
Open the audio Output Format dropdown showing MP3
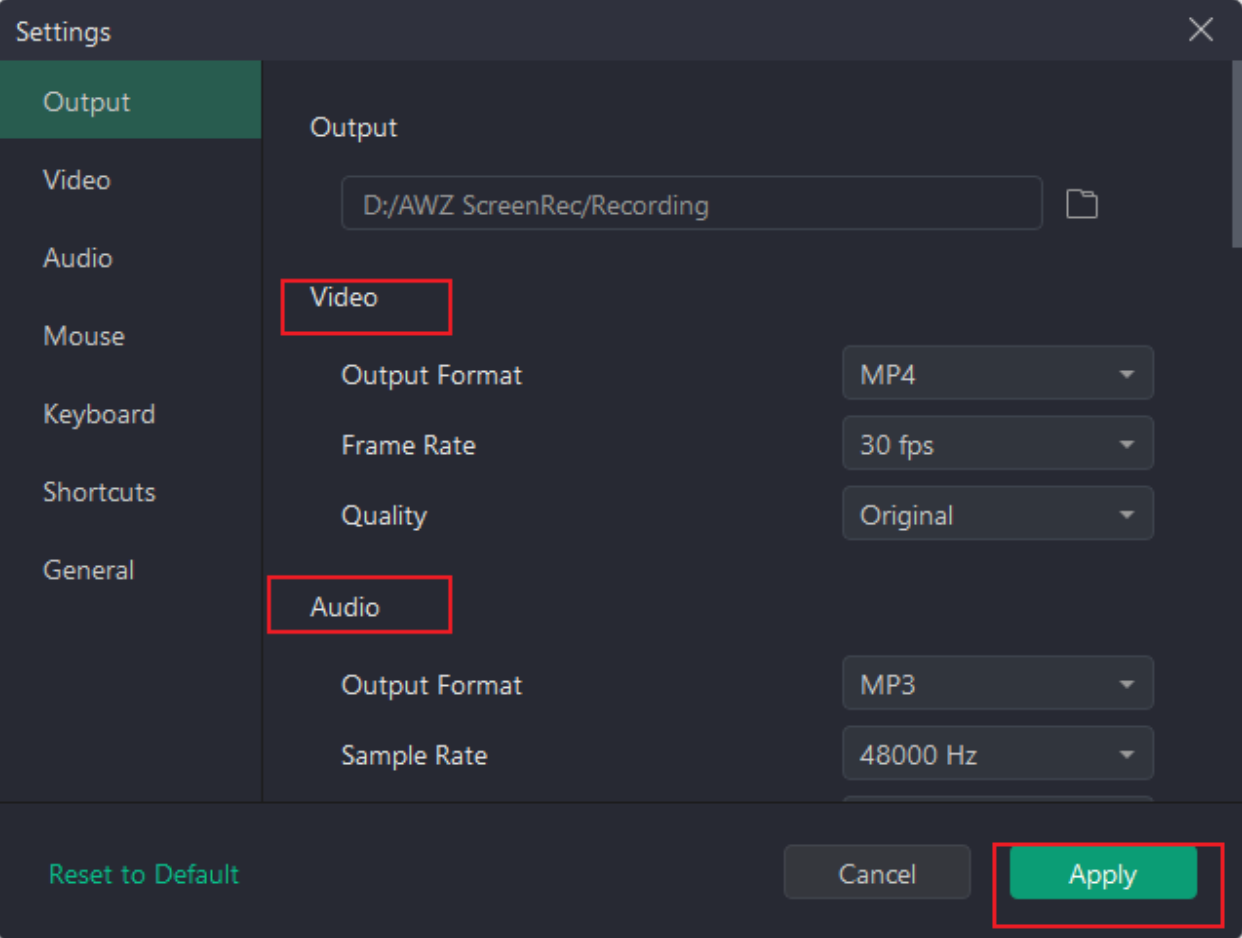coord(997,683)
